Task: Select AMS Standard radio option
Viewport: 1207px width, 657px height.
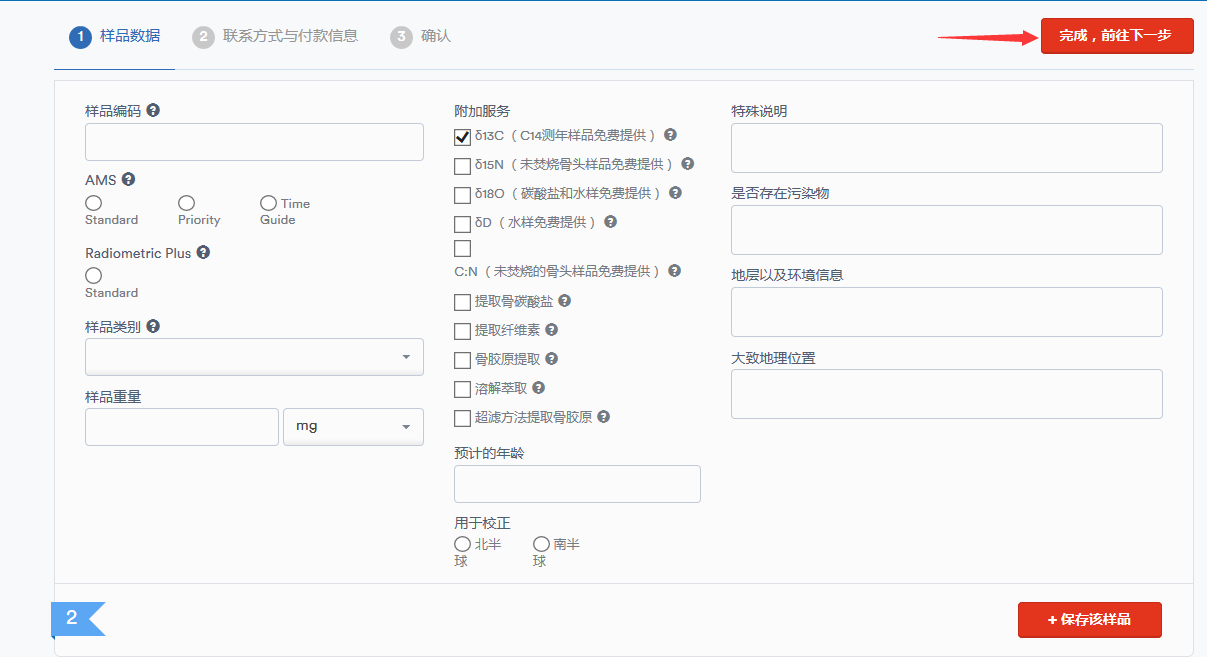Action: (93, 203)
